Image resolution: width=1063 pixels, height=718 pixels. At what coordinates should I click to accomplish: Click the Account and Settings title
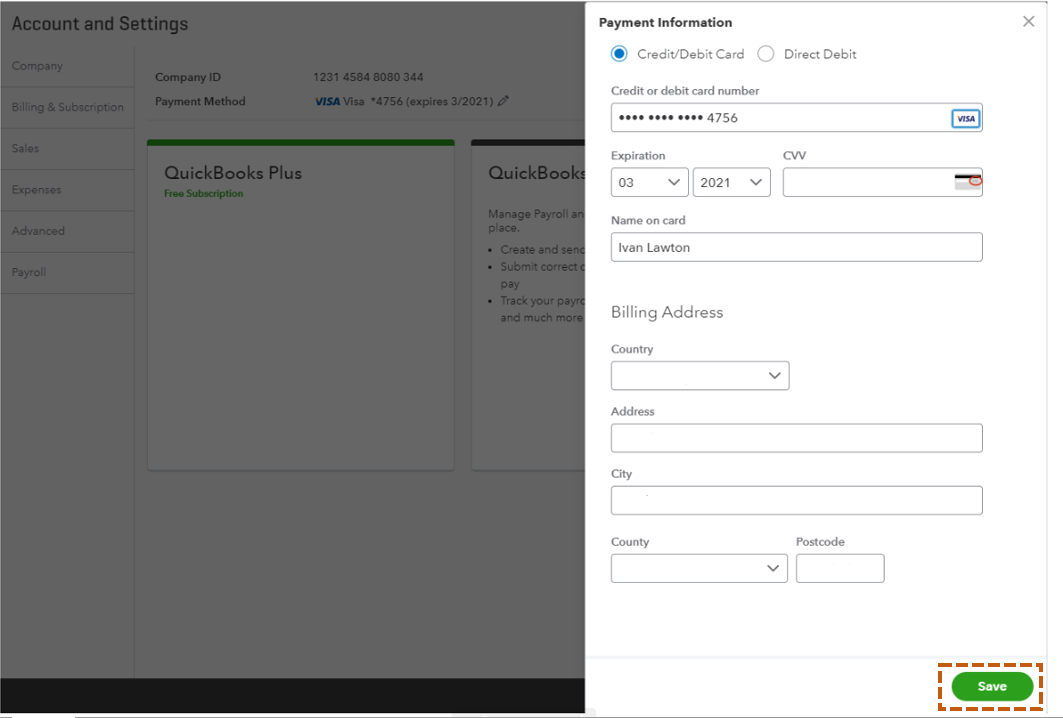click(x=100, y=24)
